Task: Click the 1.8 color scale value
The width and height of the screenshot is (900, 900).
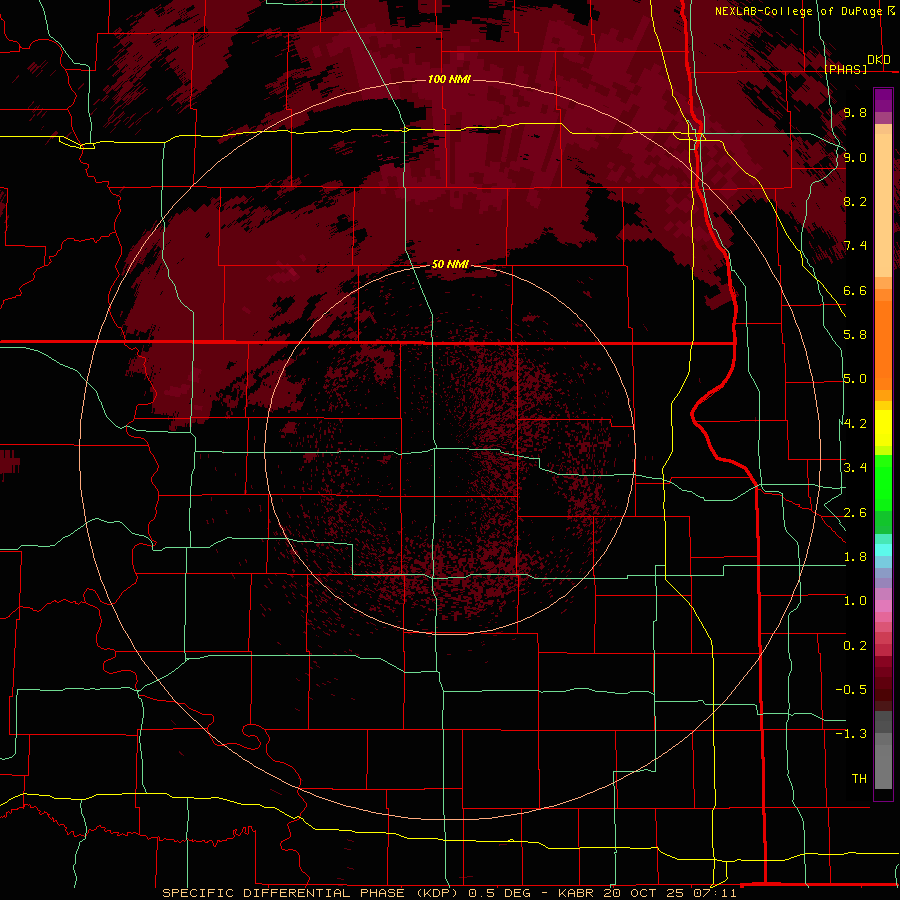Action: click(x=855, y=557)
